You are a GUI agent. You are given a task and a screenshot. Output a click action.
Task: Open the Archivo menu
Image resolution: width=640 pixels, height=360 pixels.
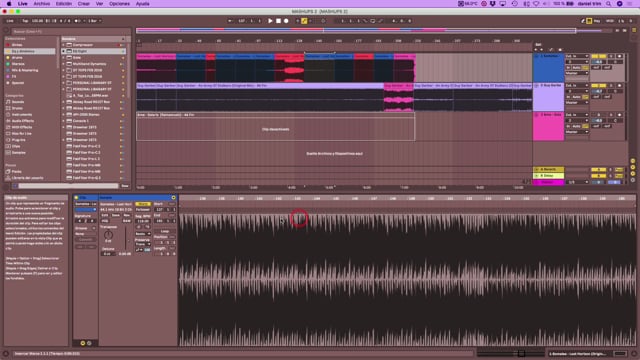pyautogui.click(x=42, y=4)
